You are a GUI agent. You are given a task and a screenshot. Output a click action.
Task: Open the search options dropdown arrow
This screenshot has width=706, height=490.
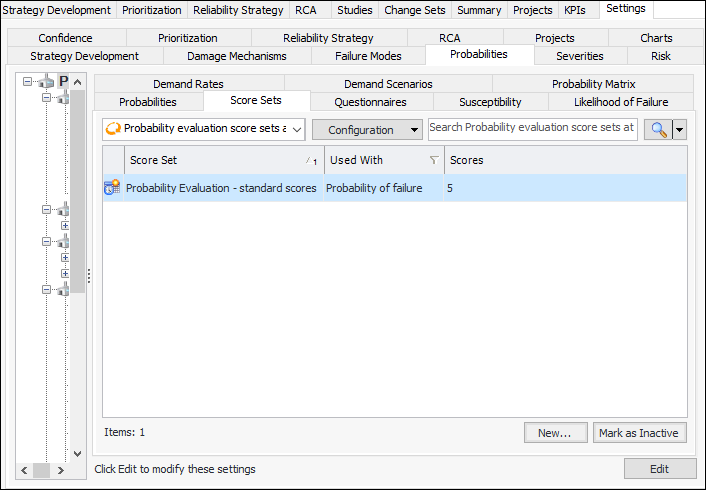(679, 130)
